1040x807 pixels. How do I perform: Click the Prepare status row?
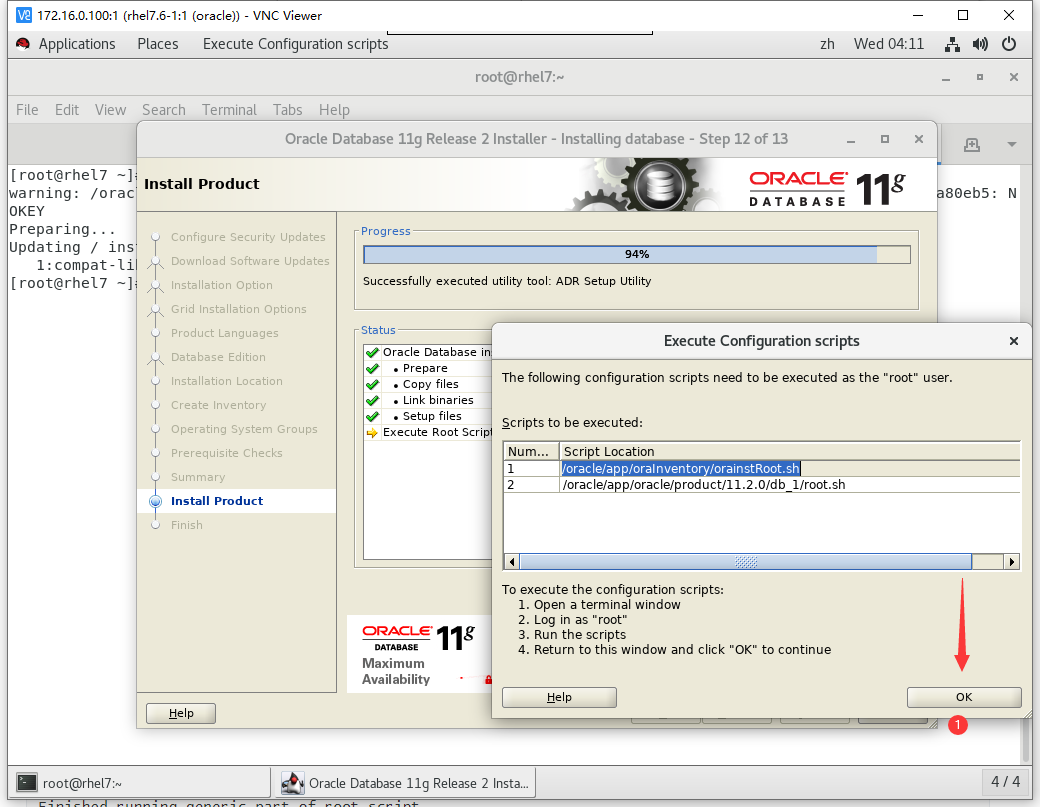pos(428,368)
